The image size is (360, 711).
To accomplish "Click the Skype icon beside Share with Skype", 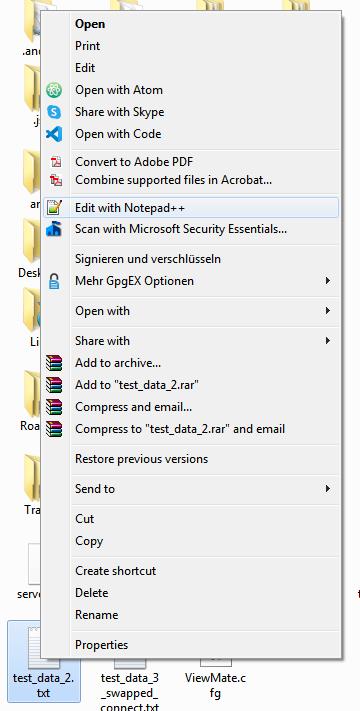I will pyautogui.click(x=54, y=112).
